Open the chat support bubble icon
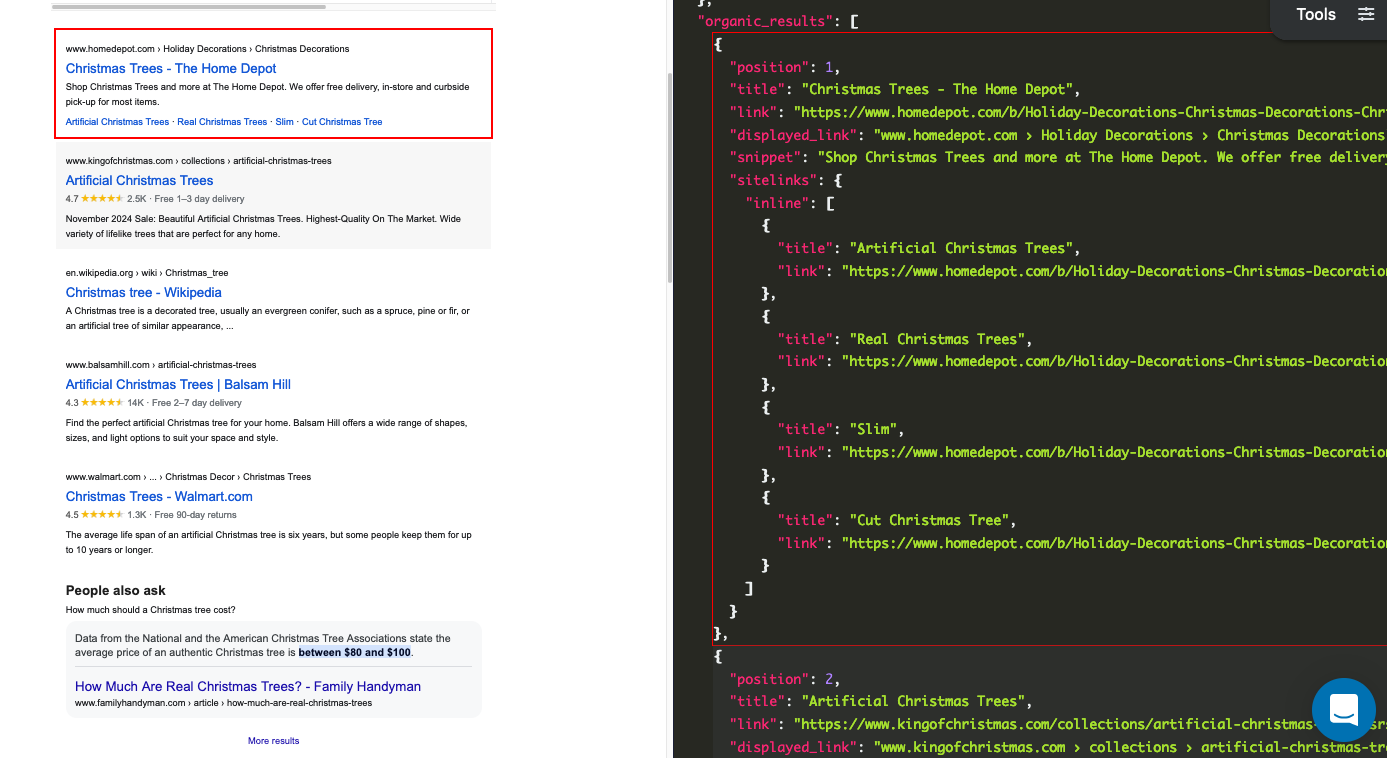Viewport: 1387px width, 758px height. tap(1344, 710)
